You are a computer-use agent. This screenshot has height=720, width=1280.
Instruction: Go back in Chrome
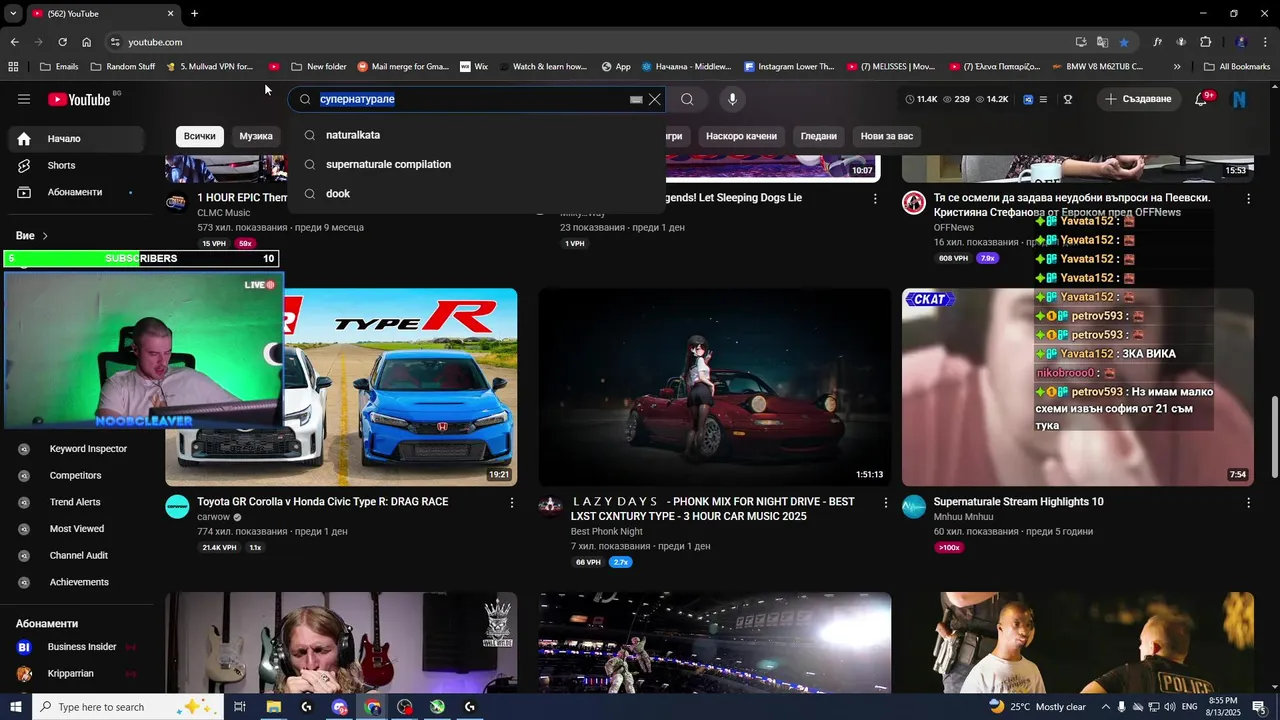(14, 42)
